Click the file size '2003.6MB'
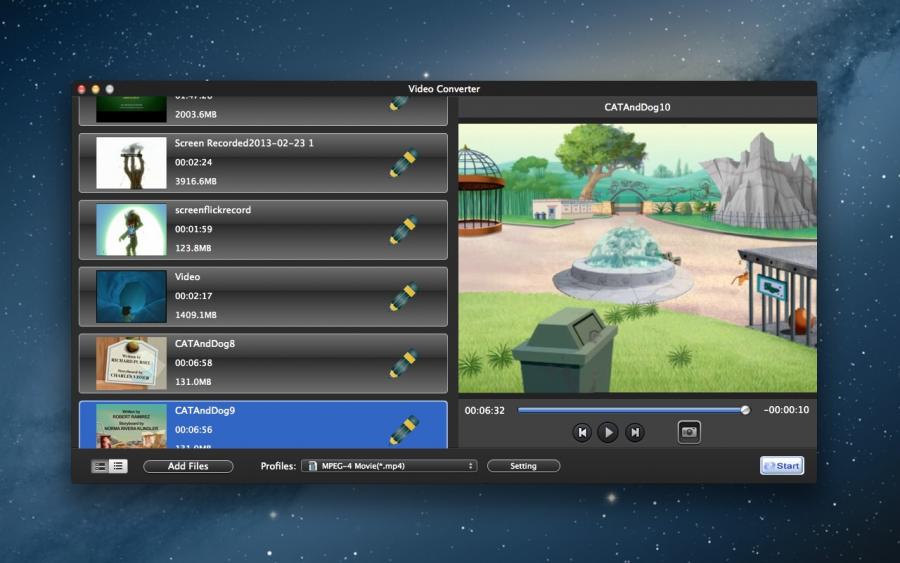Viewport: 900px width, 563px height. [196, 114]
